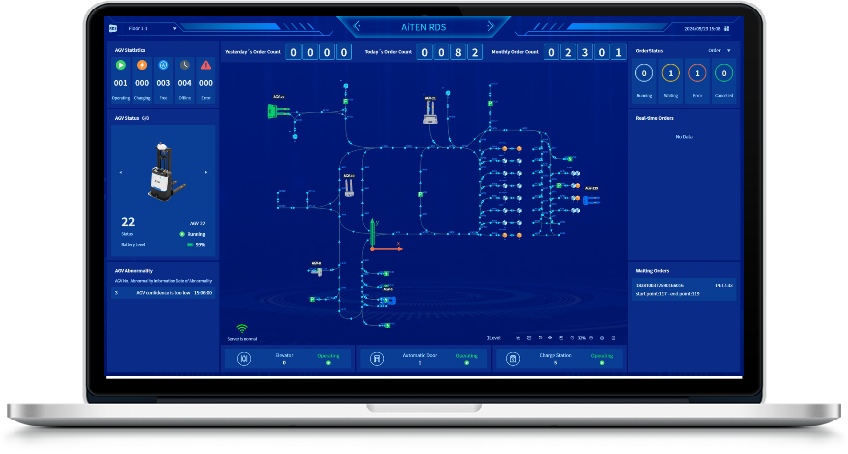The width and height of the screenshot is (848, 454).
Task: Show next AGV with right arrow
Action: pos(207,172)
